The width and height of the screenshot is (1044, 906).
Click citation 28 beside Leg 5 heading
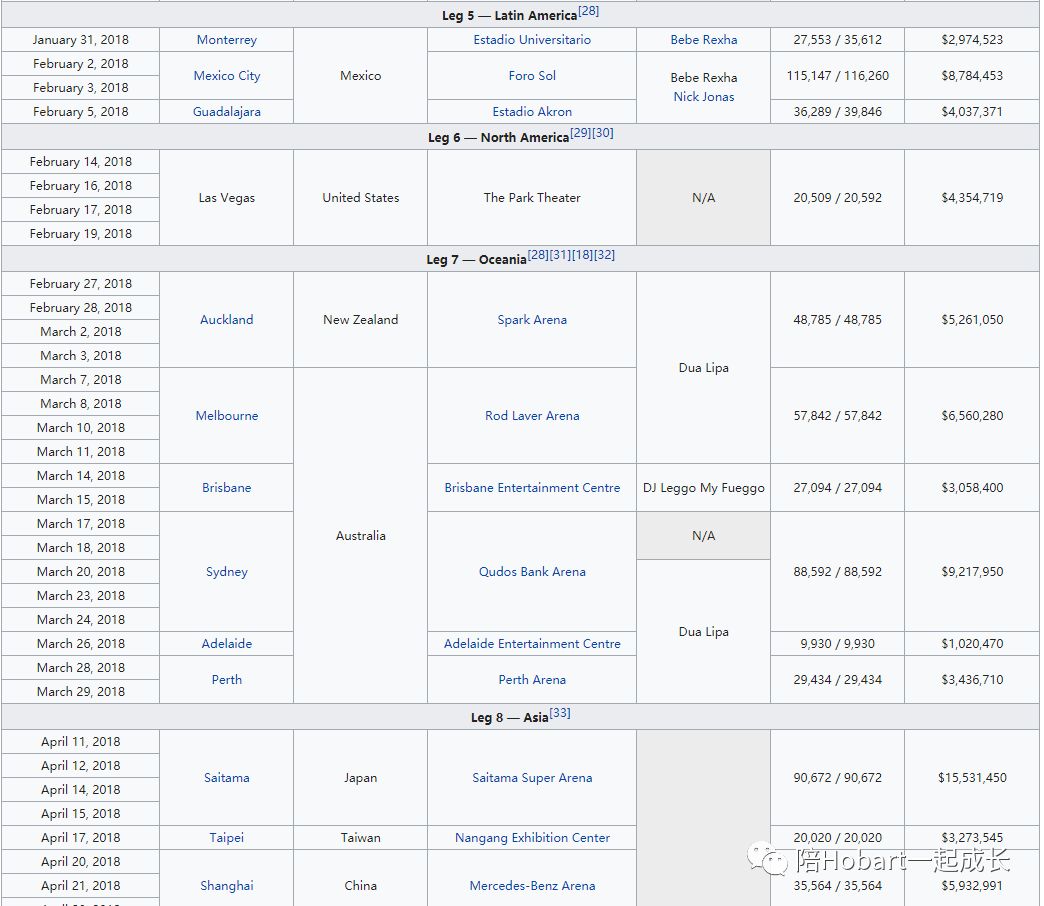588,11
